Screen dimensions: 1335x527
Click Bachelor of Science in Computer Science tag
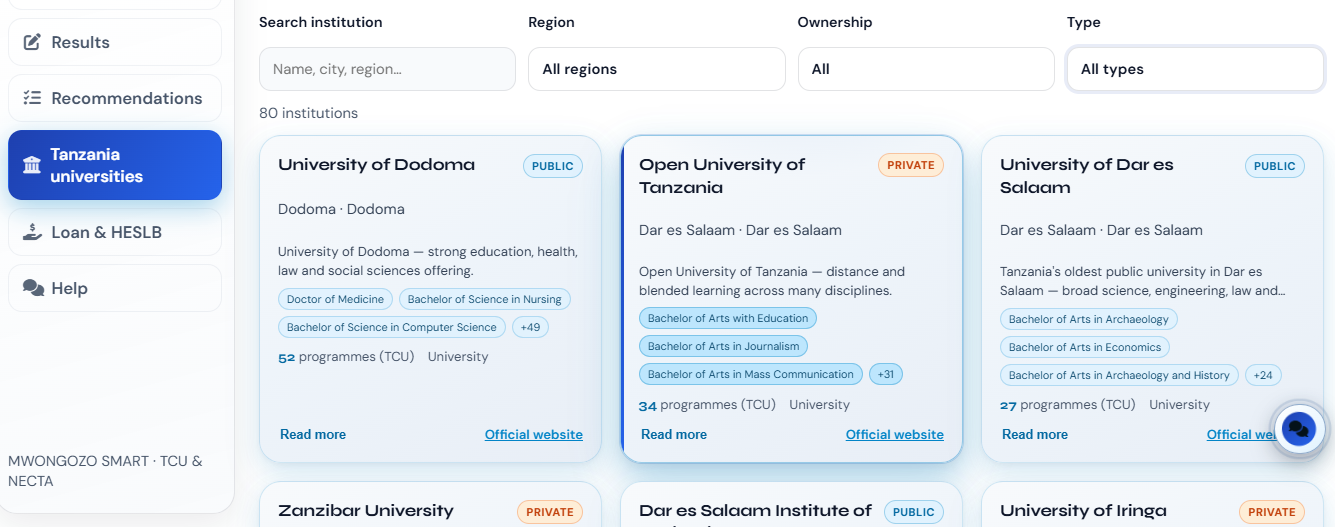tap(392, 327)
